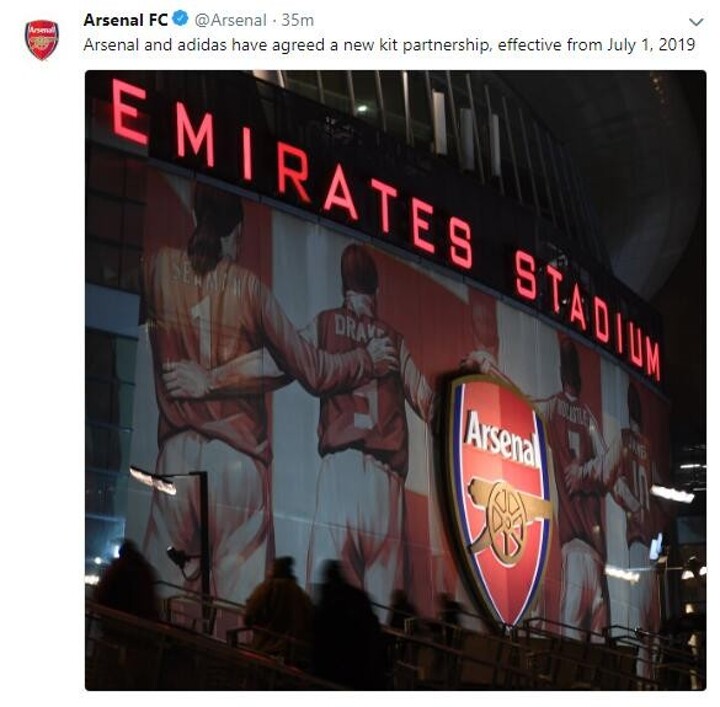Click the first word 'Arsenal' in tweet text
720x707 pixels.
(x=111, y=44)
